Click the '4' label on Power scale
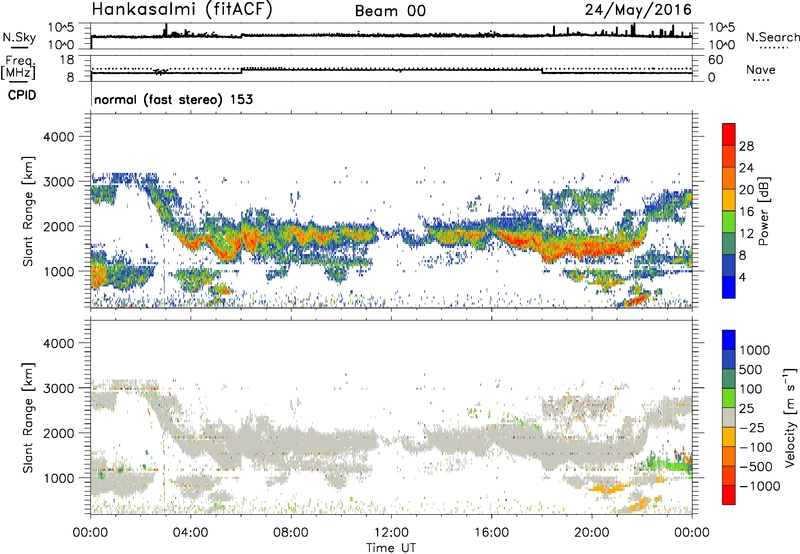 (743, 277)
